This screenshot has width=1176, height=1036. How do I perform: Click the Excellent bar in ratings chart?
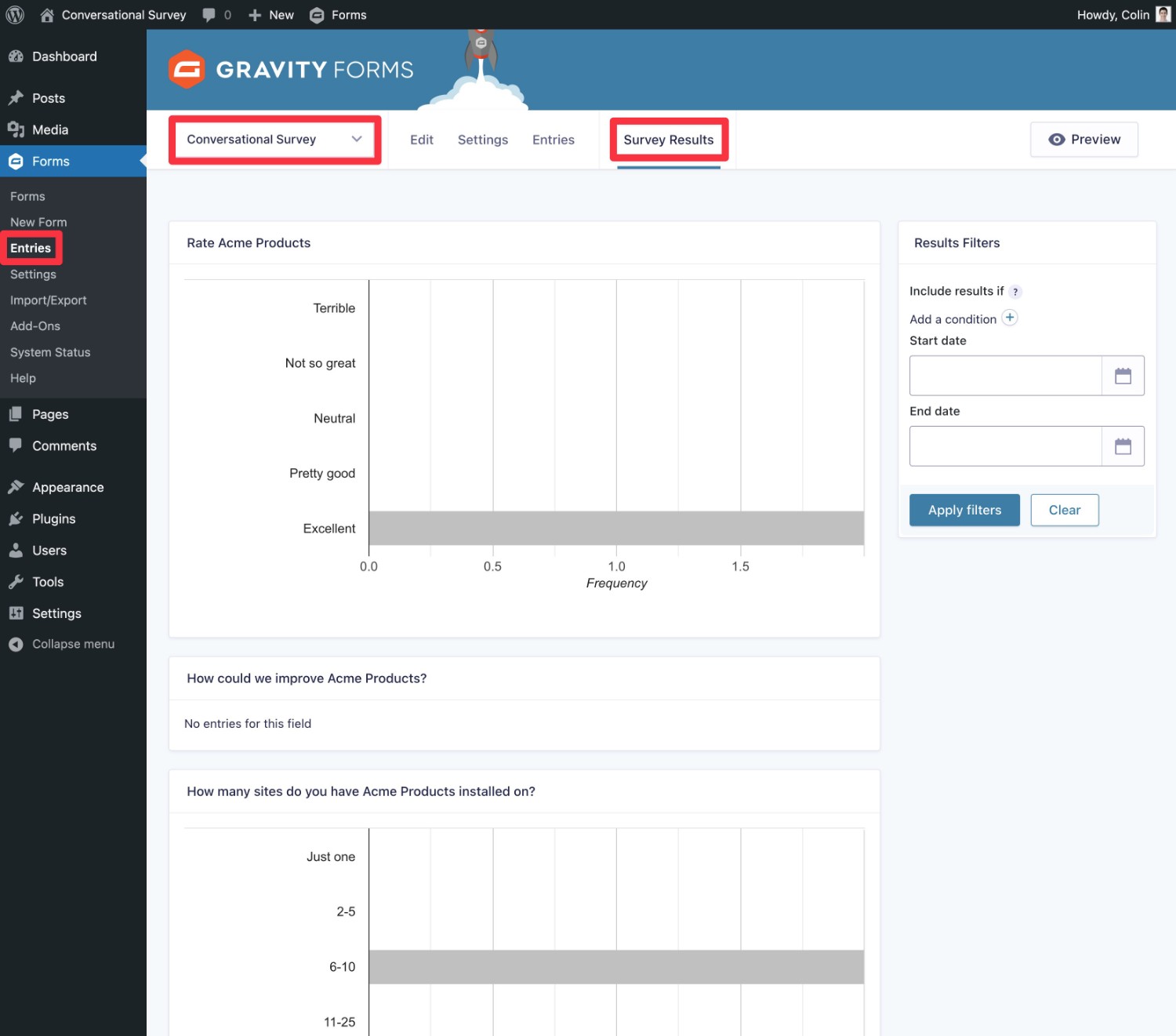coord(616,529)
